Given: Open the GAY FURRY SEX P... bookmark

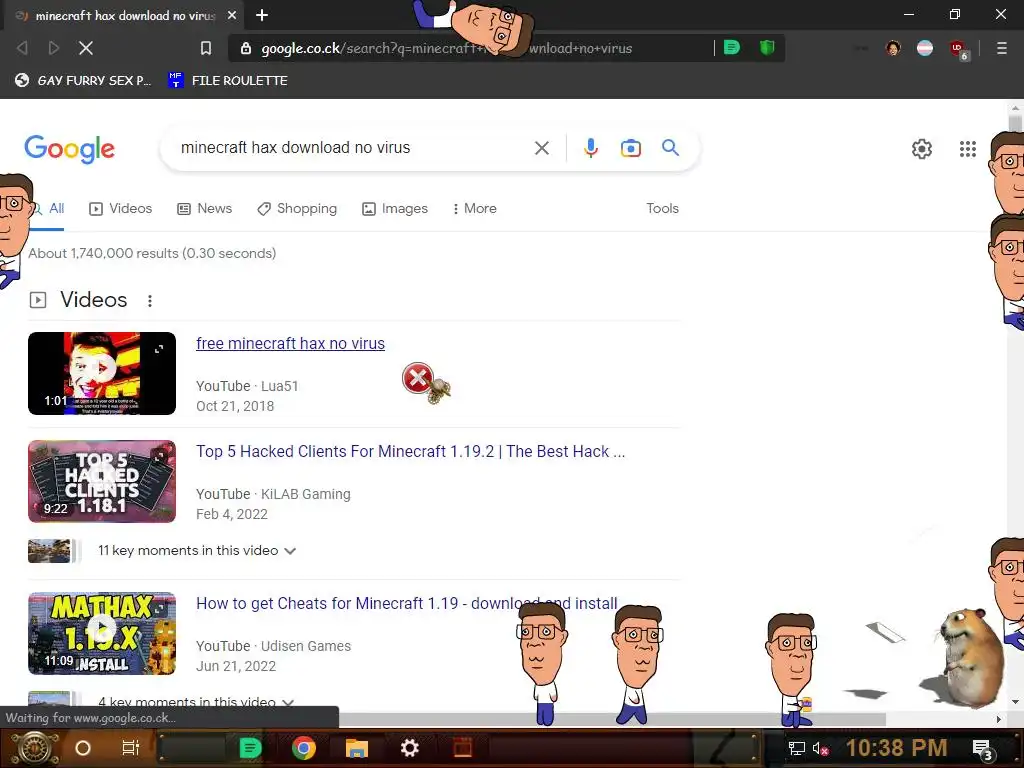Looking at the screenshot, I should (x=85, y=80).
